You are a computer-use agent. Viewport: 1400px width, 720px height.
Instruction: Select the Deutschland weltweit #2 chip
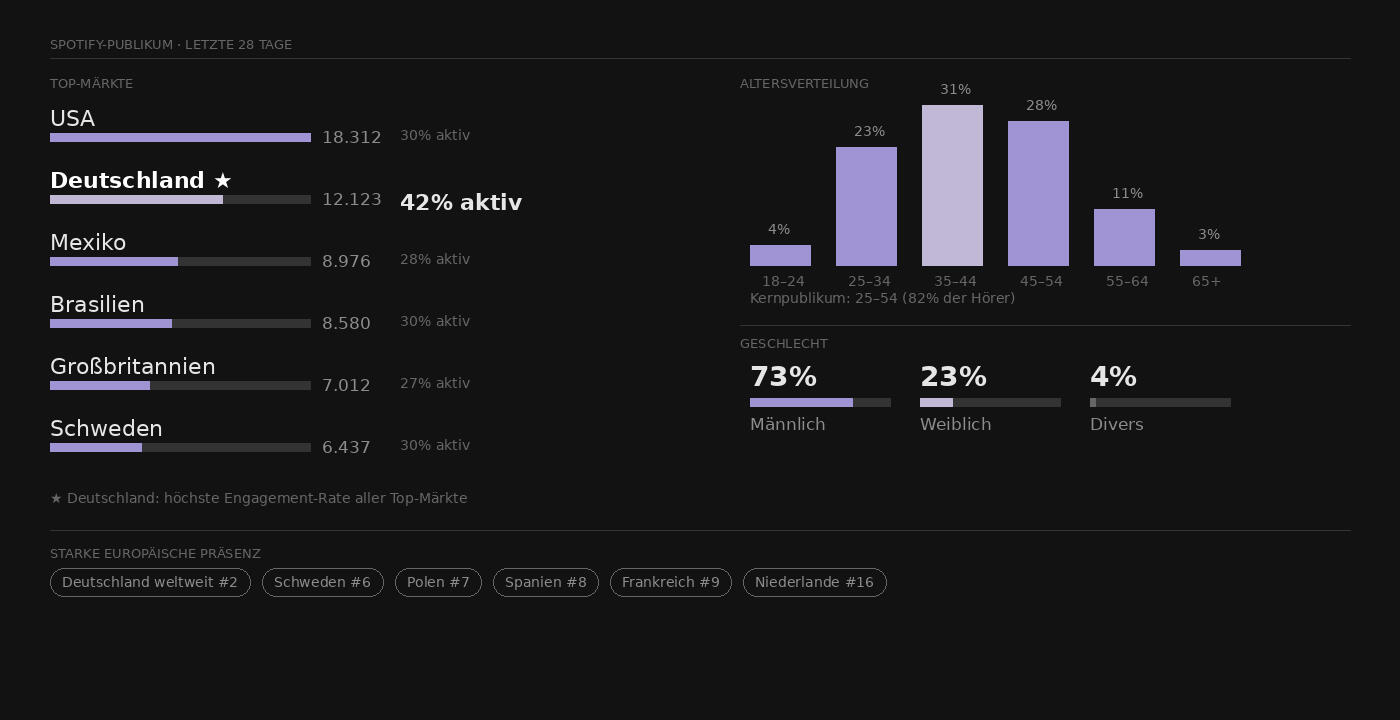150,582
